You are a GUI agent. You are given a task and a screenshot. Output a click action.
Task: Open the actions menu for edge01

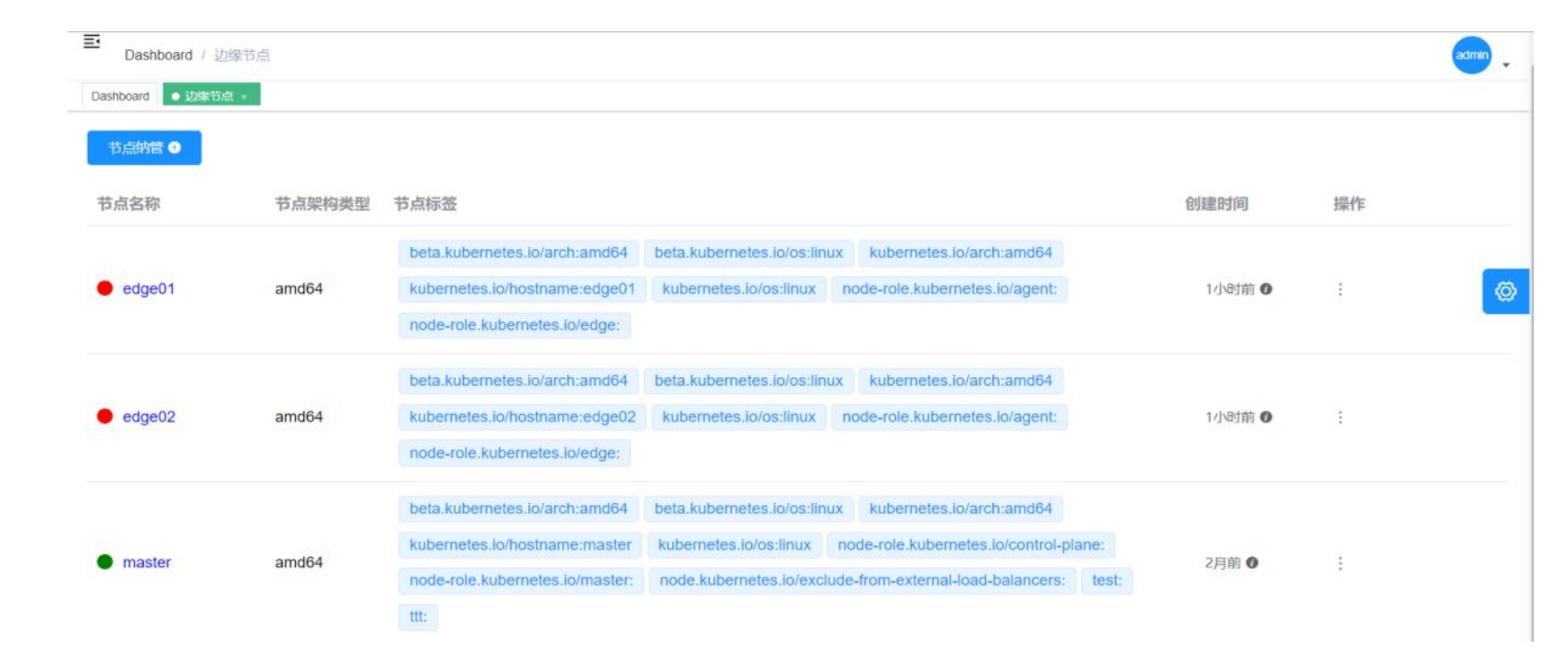(x=1339, y=289)
